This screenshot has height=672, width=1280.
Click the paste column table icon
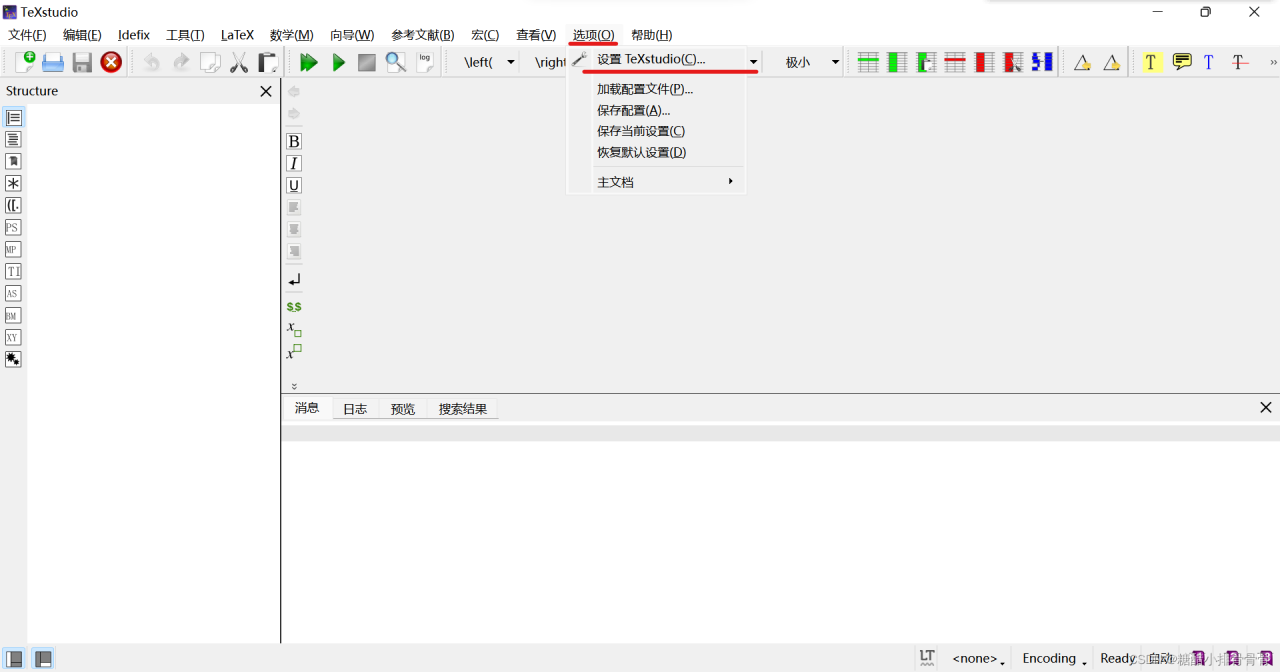click(x=926, y=62)
